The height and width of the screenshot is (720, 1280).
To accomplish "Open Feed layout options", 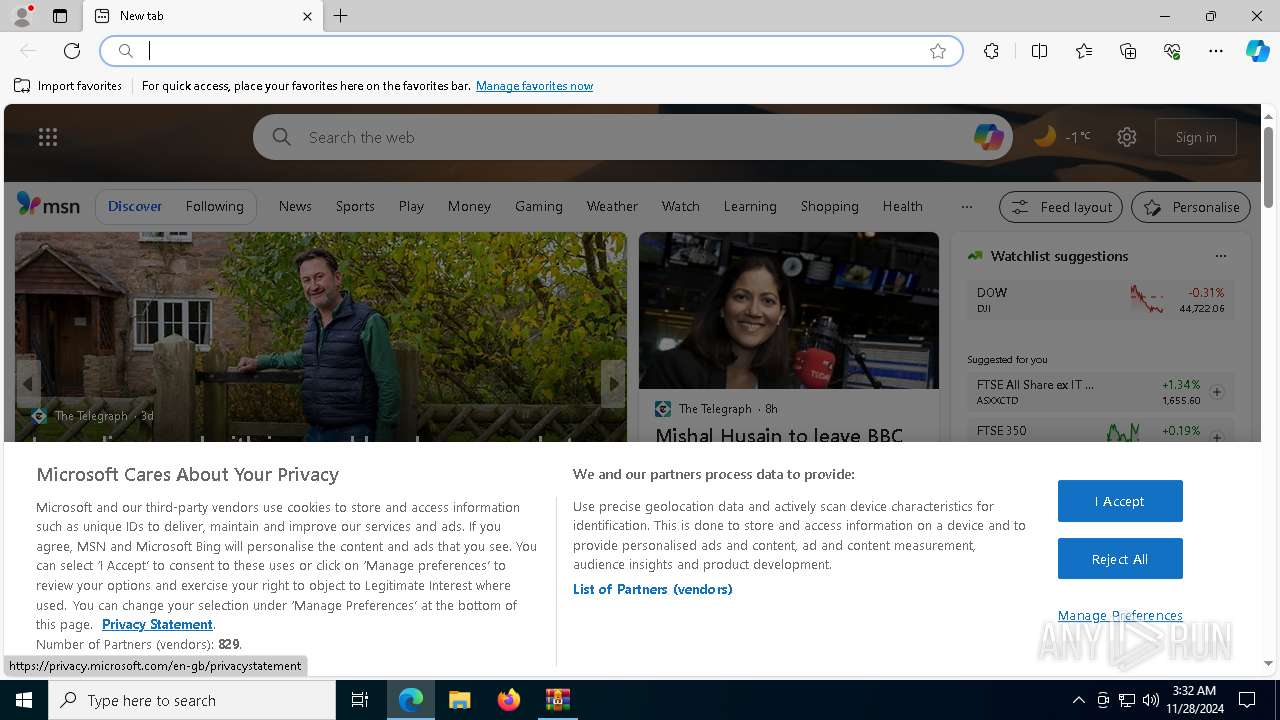I will pos(1061,207).
